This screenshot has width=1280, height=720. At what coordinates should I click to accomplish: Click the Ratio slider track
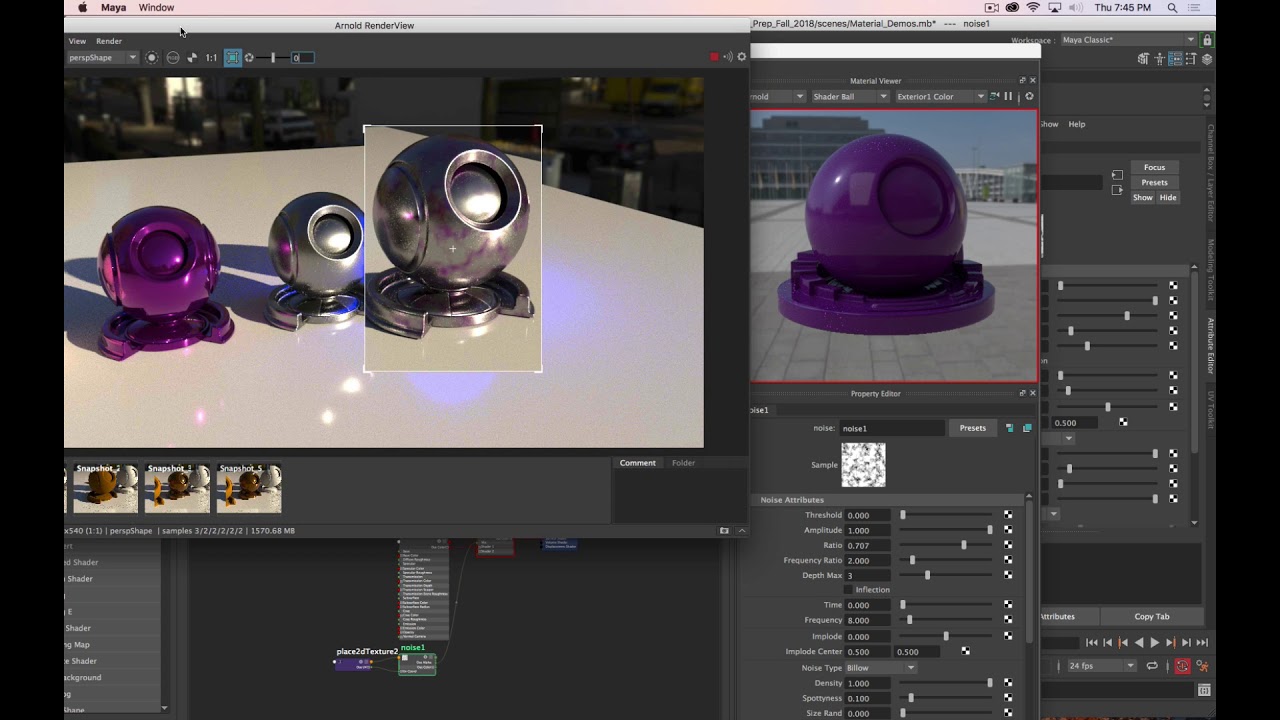(x=946, y=545)
